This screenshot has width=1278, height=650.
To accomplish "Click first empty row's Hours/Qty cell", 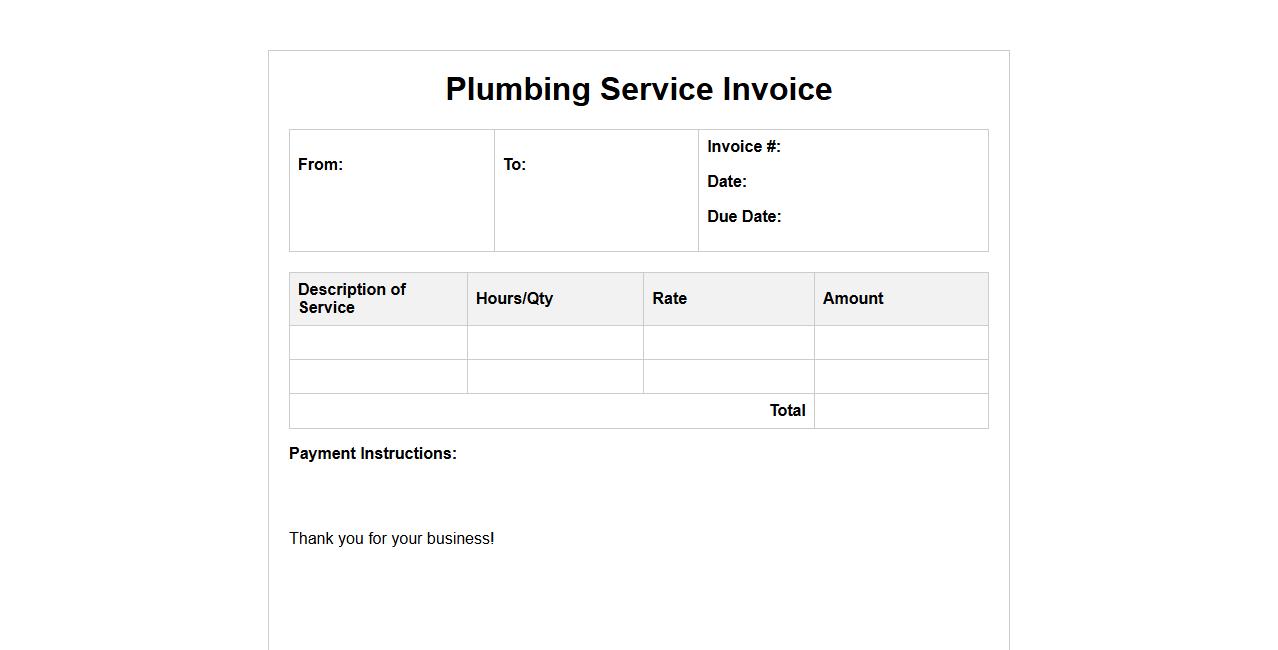I will click(x=555, y=342).
